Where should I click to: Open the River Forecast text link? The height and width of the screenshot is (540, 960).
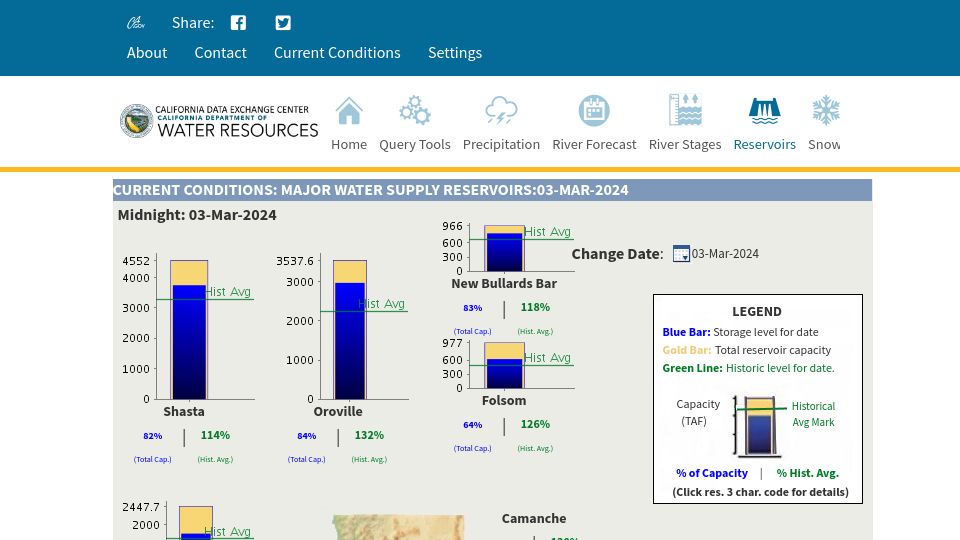pos(594,144)
